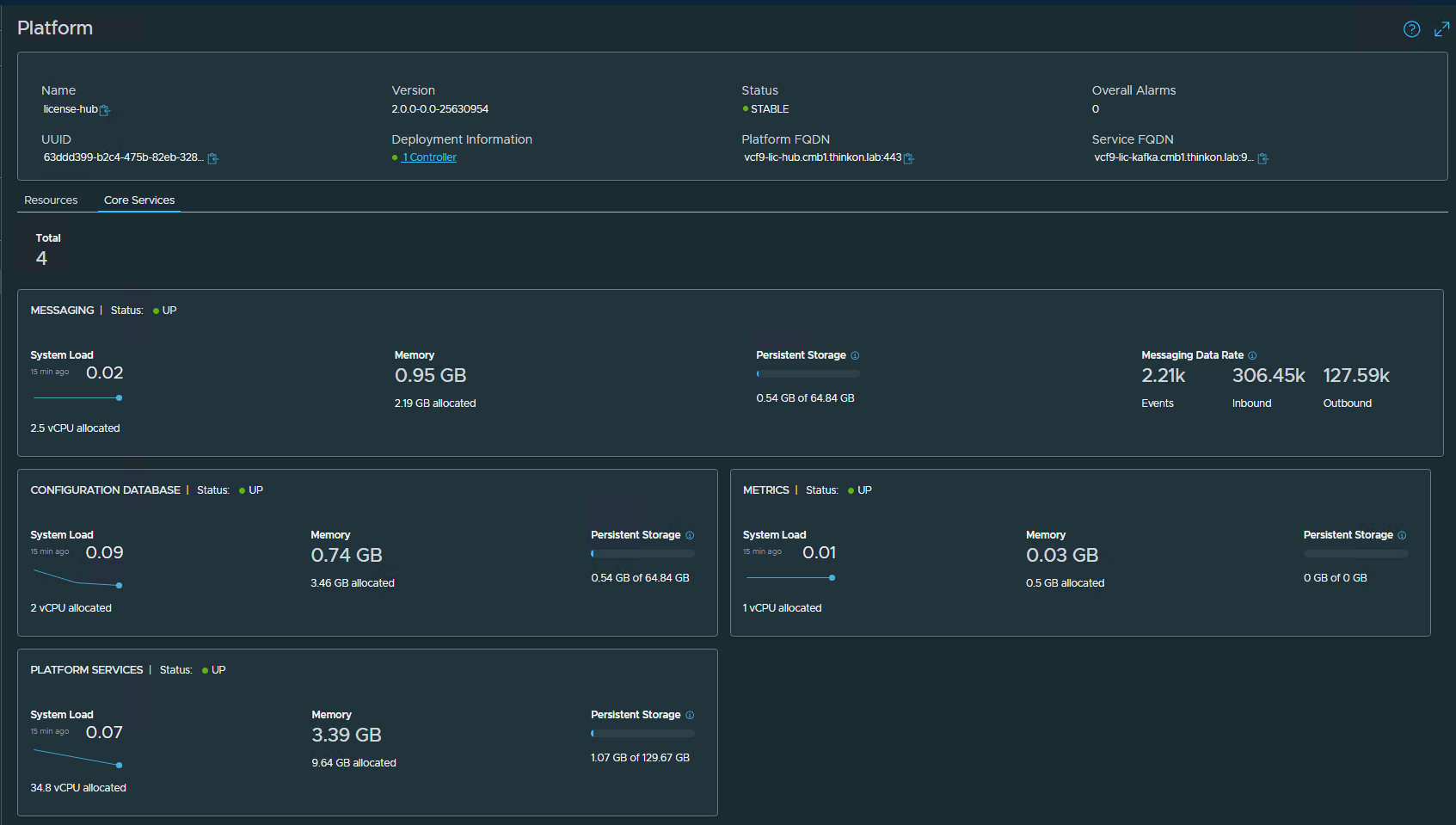Click the Messaging memory value 0.95 GB
Screen dimensions: 1456x825
[x=431, y=375]
